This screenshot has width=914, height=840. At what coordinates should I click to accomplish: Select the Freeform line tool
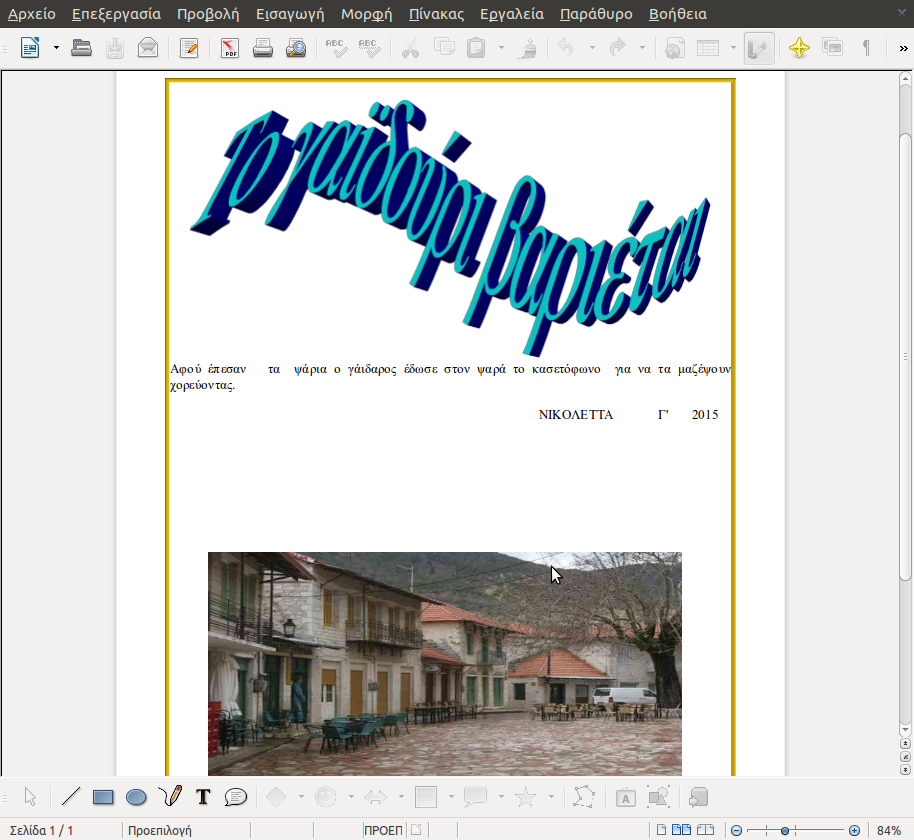170,796
